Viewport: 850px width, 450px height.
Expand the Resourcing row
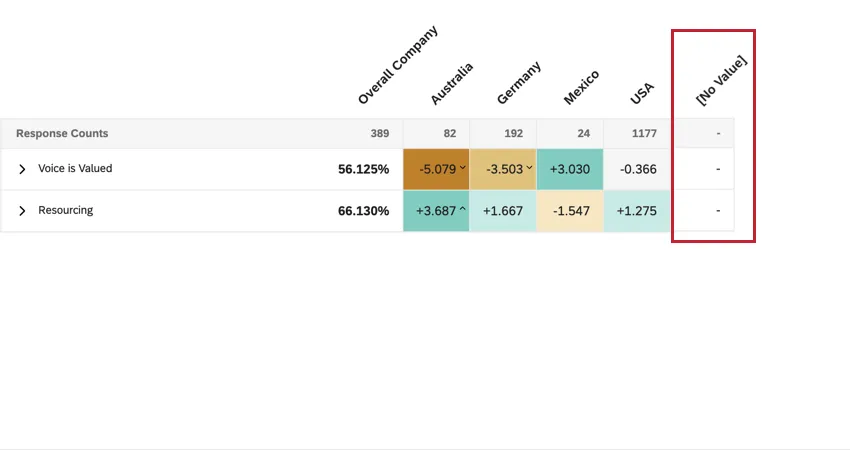click(22, 211)
